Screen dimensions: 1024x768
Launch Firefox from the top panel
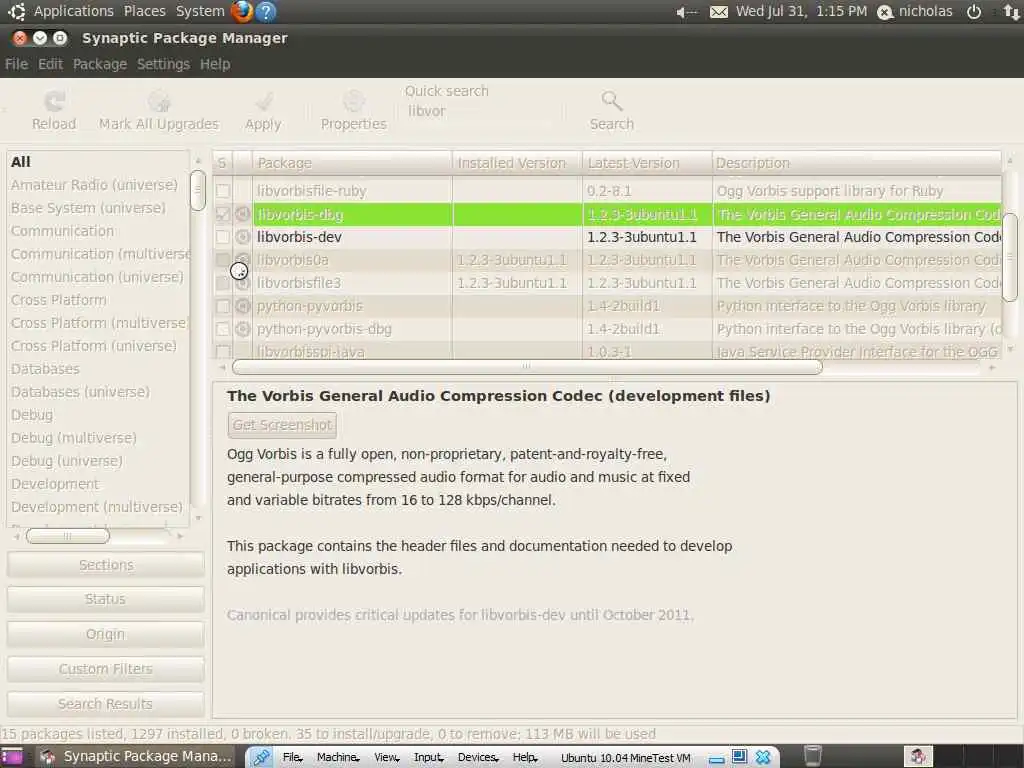coord(242,11)
